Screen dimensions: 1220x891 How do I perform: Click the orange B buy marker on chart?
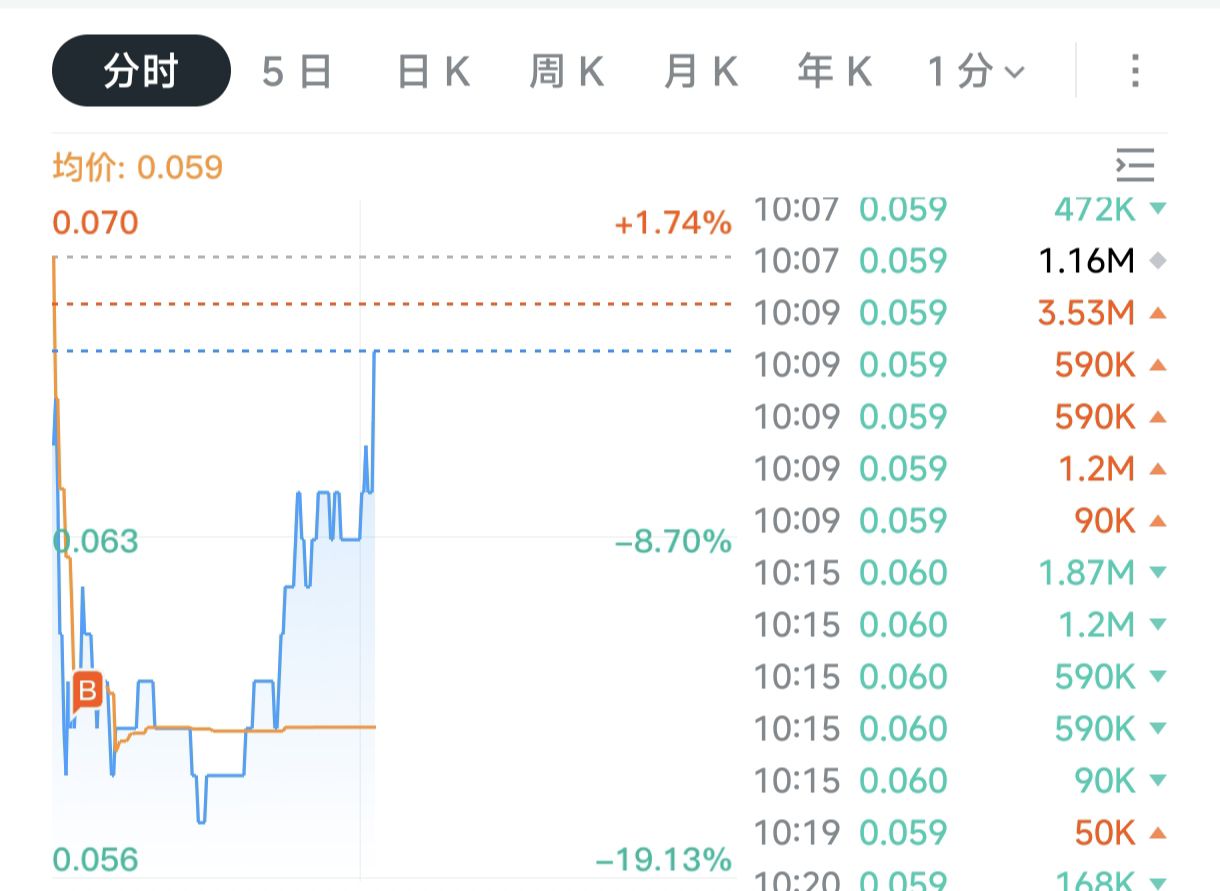pyautogui.click(x=88, y=690)
